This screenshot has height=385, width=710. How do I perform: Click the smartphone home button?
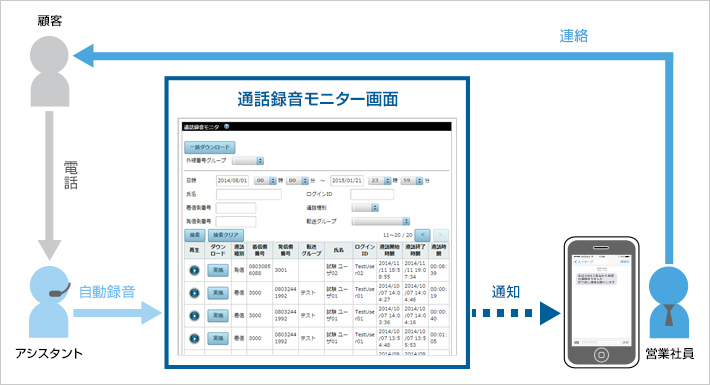tap(601, 355)
